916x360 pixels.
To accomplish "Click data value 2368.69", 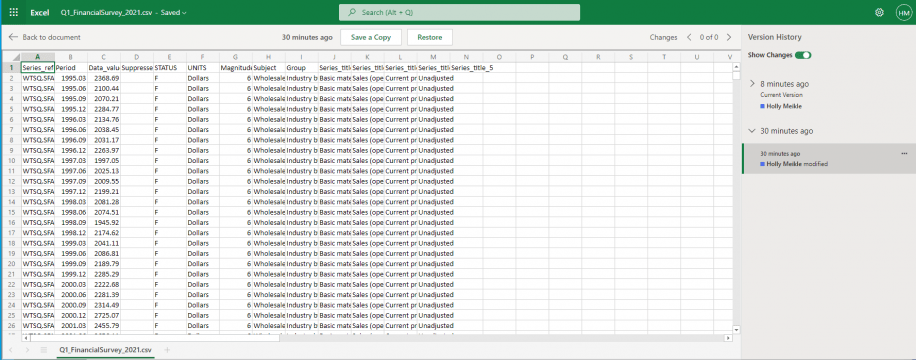I will tap(103, 78).
